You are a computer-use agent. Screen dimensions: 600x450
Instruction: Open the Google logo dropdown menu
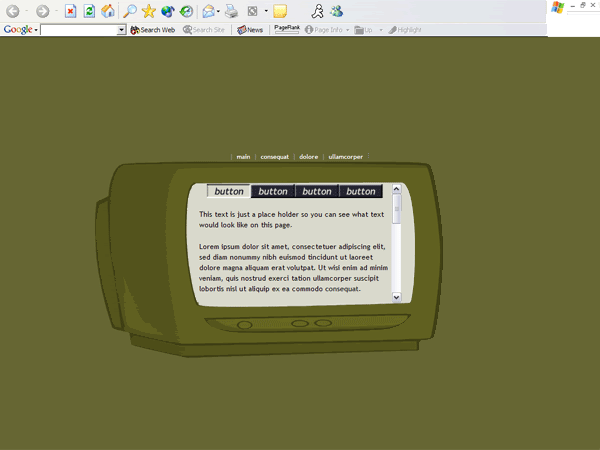point(20,30)
